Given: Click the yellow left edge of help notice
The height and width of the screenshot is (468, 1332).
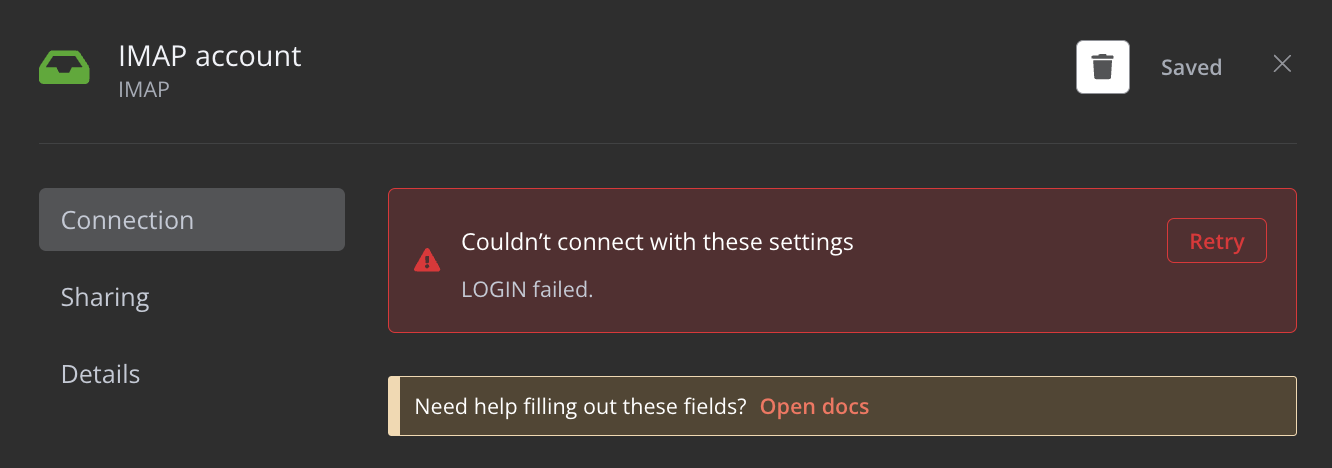Looking at the screenshot, I should click(x=394, y=406).
